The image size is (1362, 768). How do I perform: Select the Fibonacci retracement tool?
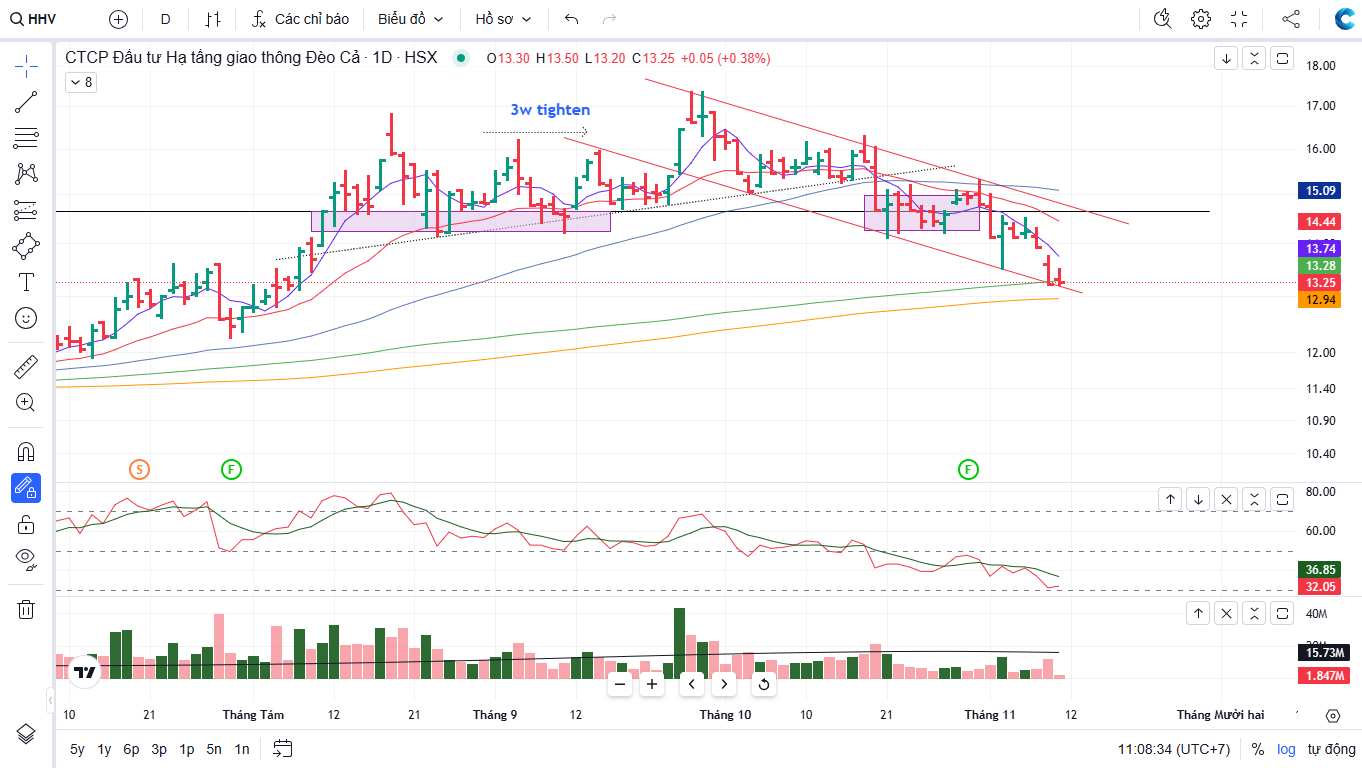point(26,137)
